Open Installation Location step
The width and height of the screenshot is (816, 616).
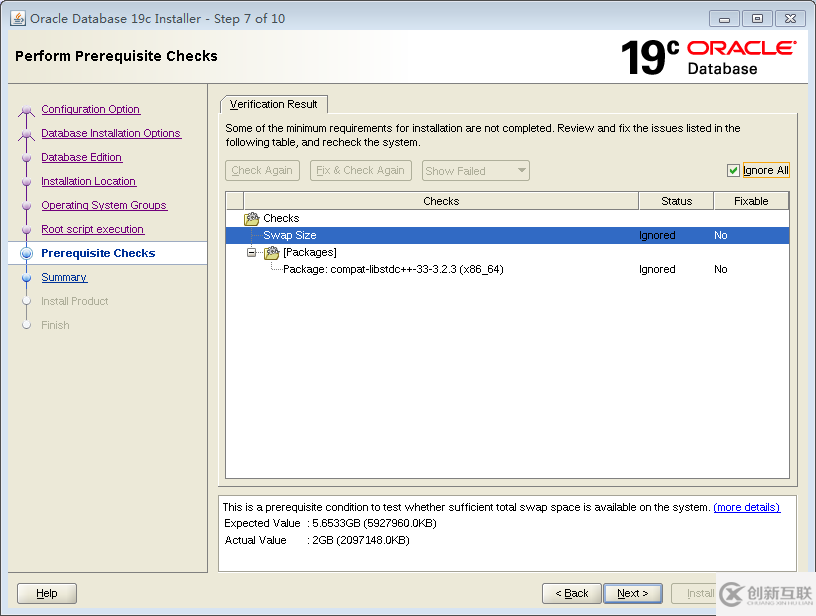tap(88, 181)
